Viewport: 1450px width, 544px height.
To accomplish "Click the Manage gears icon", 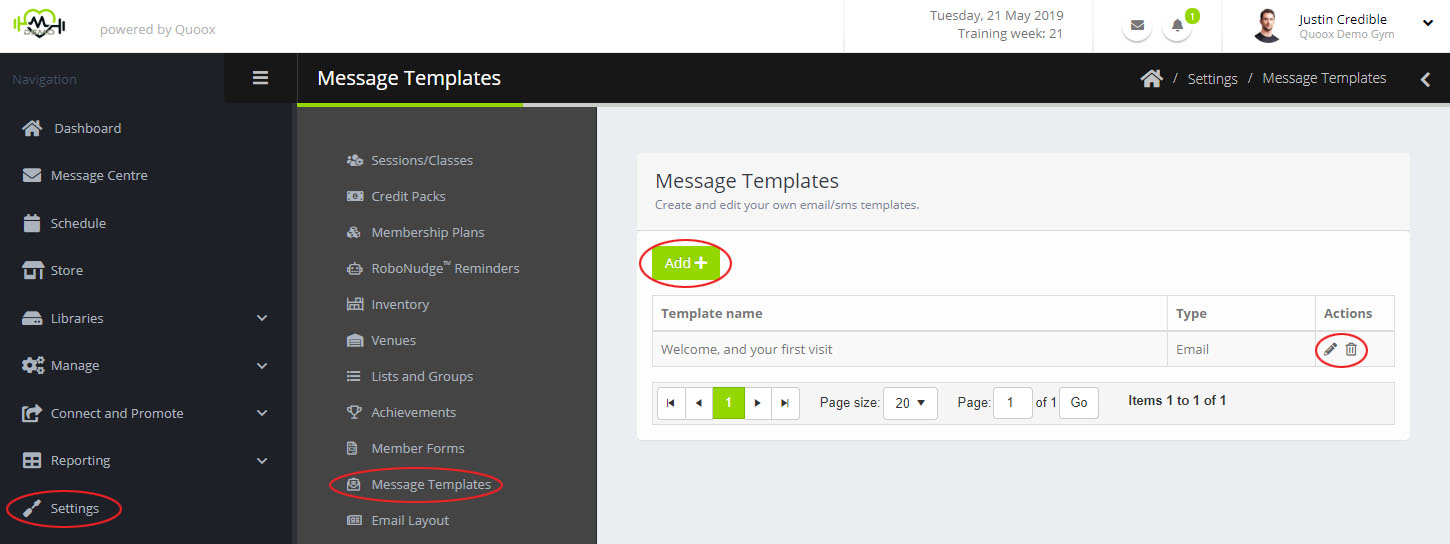I will pos(33,365).
